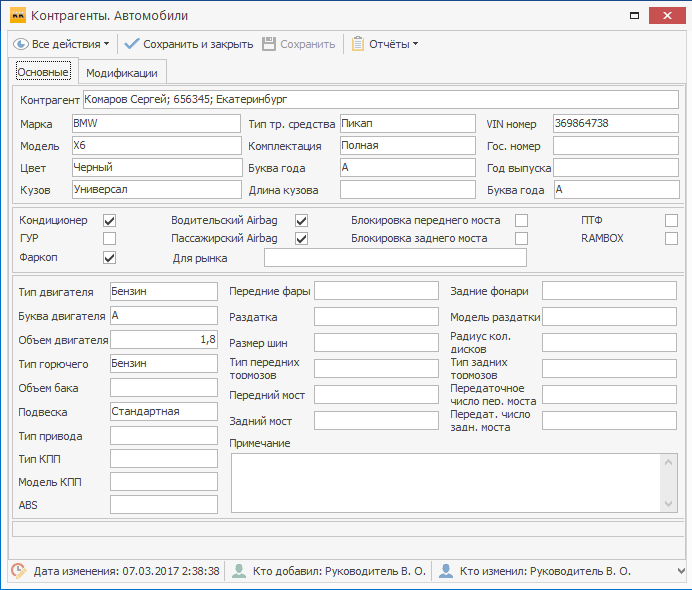Image resolution: width=692 pixels, height=590 pixels.
Task: Click the Сохранить button
Action: pos(299,44)
